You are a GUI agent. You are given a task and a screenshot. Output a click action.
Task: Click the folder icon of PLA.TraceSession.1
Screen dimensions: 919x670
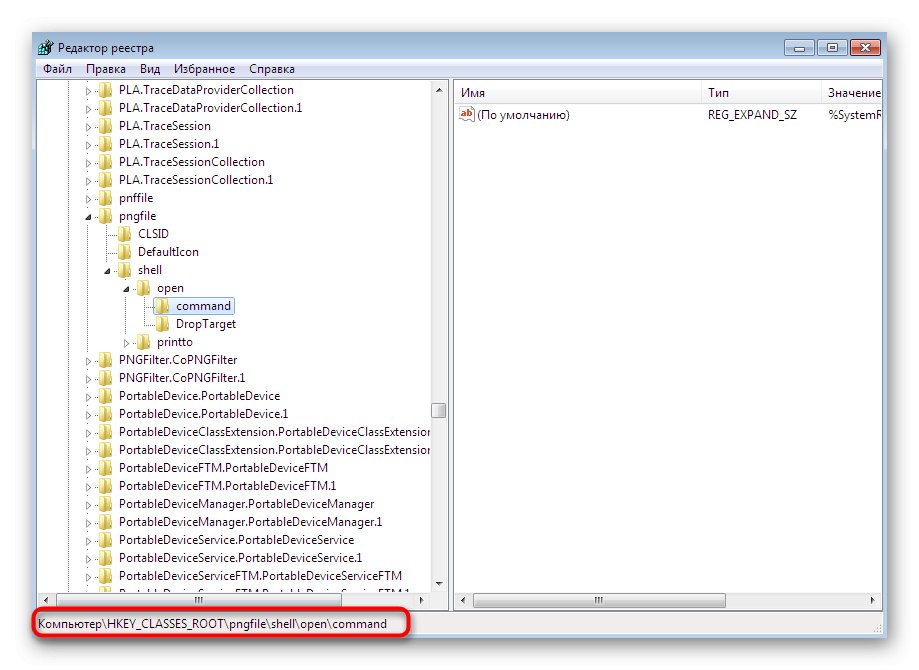point(105,144)
